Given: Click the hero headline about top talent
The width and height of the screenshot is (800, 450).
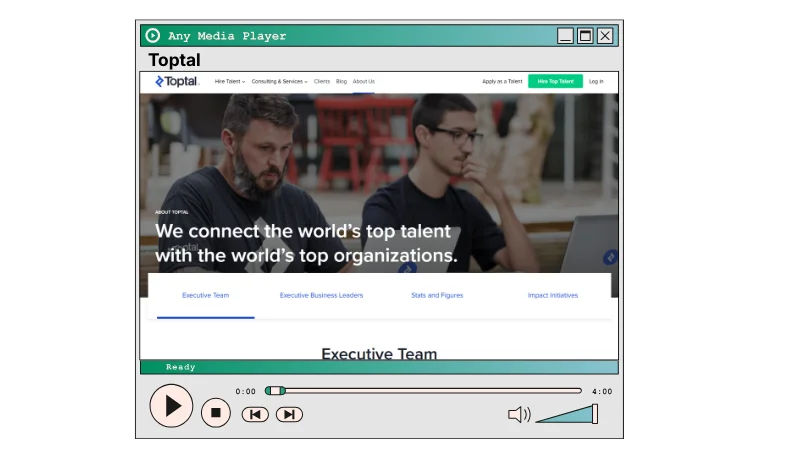Looking at the screenshot, I should pyautogui.click(x=306, y=243).
